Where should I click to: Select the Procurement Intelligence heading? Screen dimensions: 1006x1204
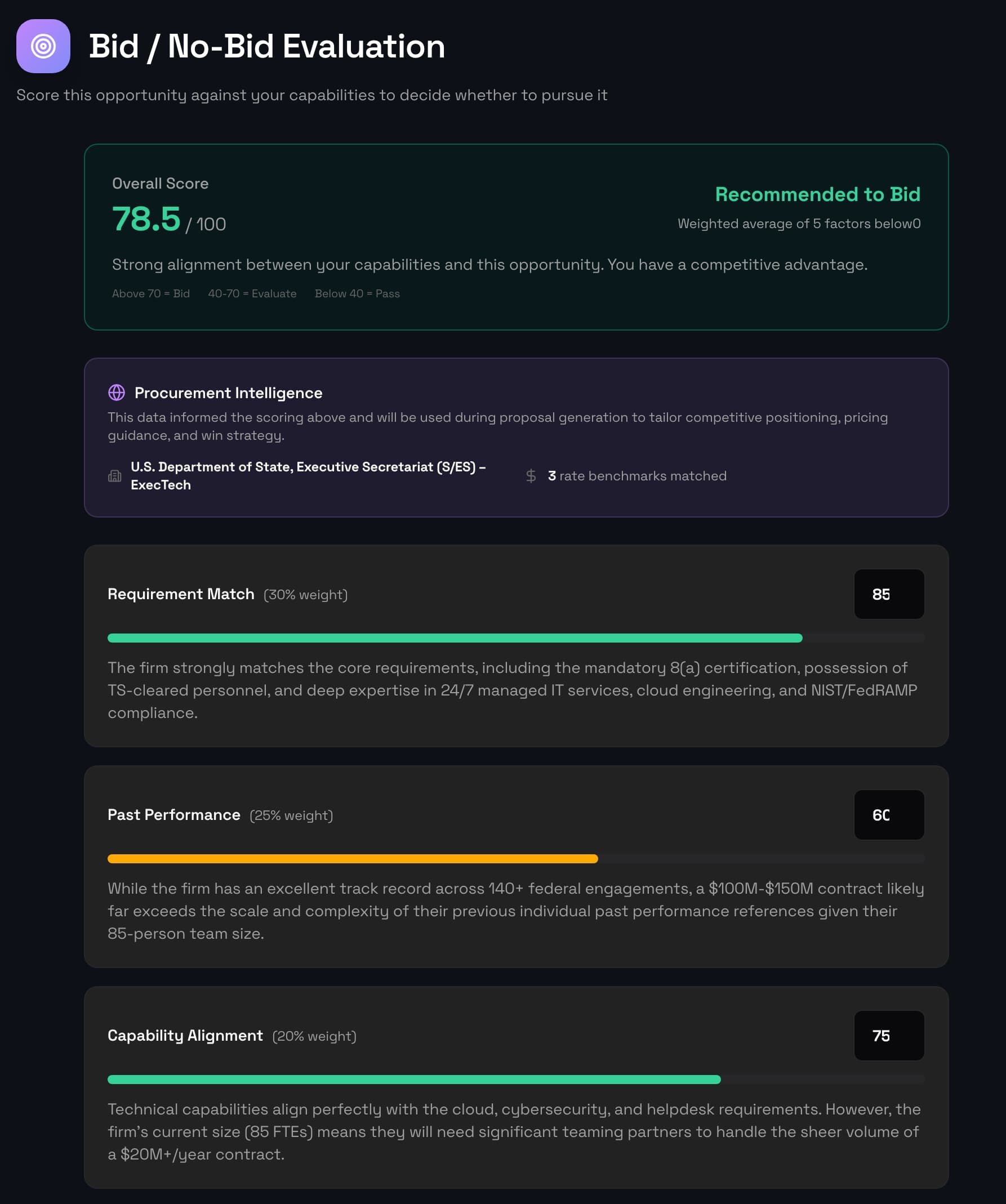point(228,393)
